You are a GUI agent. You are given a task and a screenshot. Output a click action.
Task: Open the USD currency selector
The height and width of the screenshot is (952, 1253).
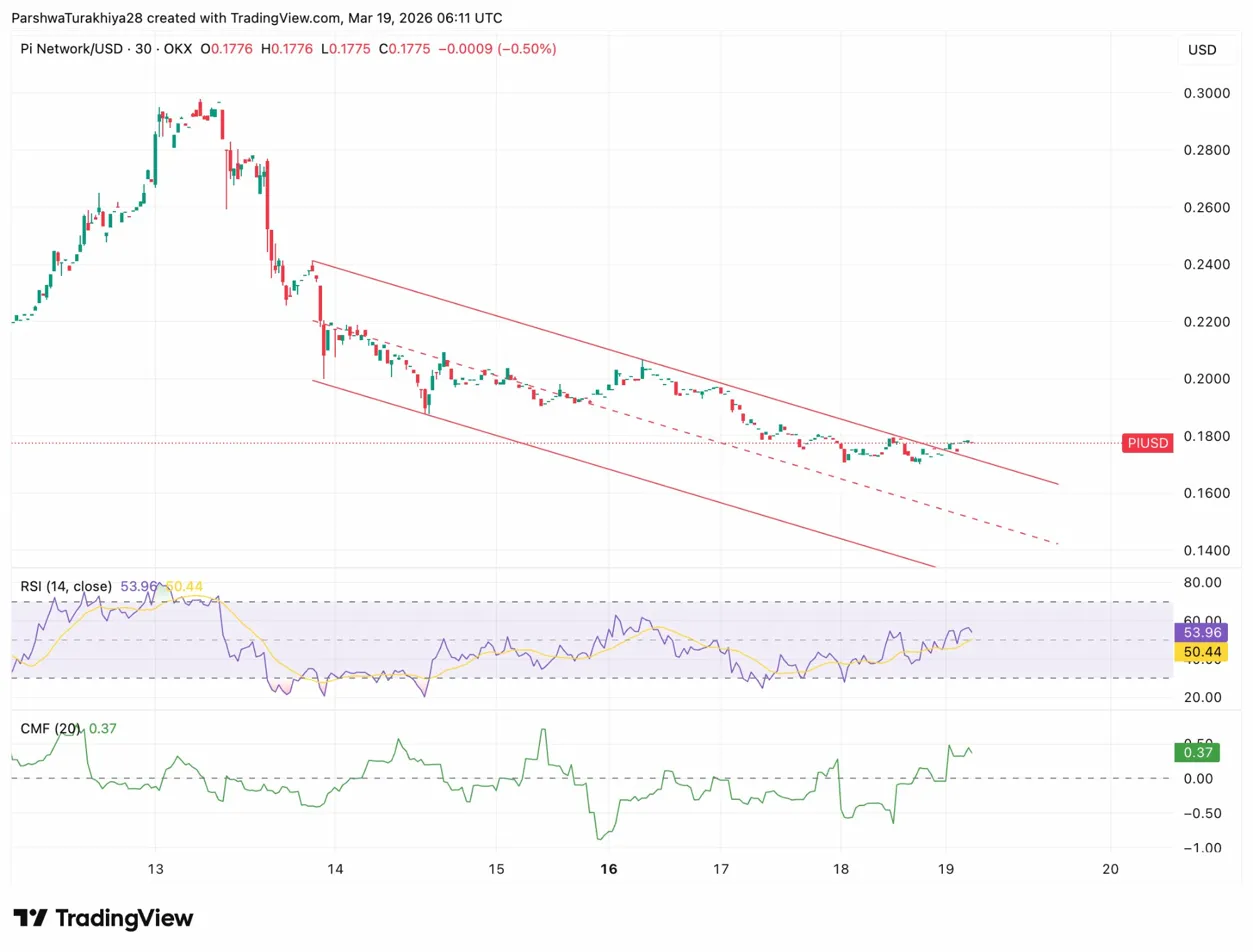(x=1201, y=50)
